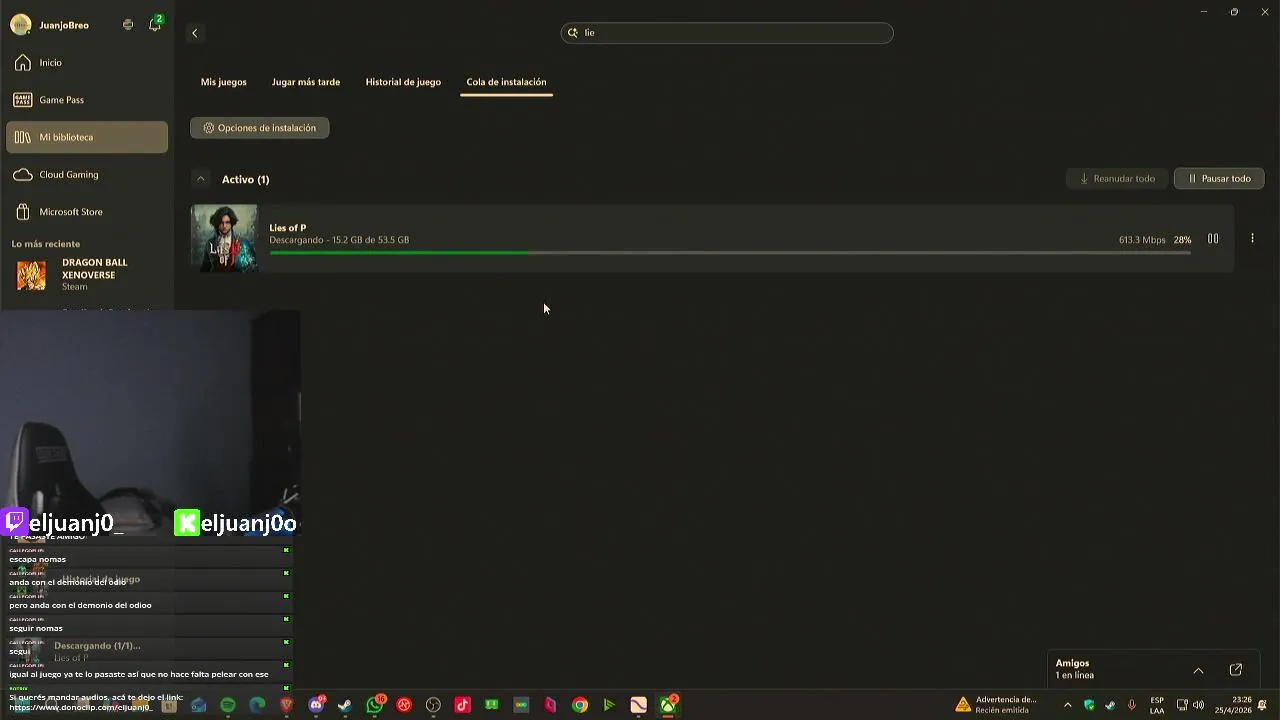Open the clock showing 23:26

1233,705
